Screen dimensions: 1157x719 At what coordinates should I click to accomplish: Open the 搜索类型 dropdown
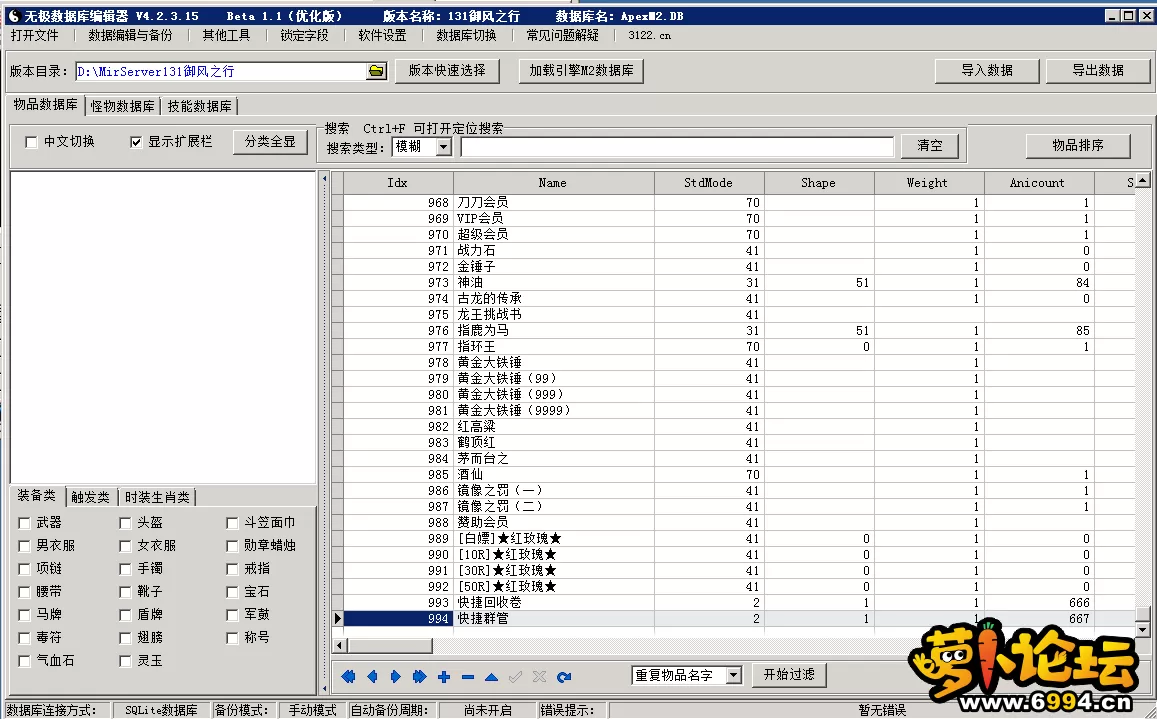[443, 147]
